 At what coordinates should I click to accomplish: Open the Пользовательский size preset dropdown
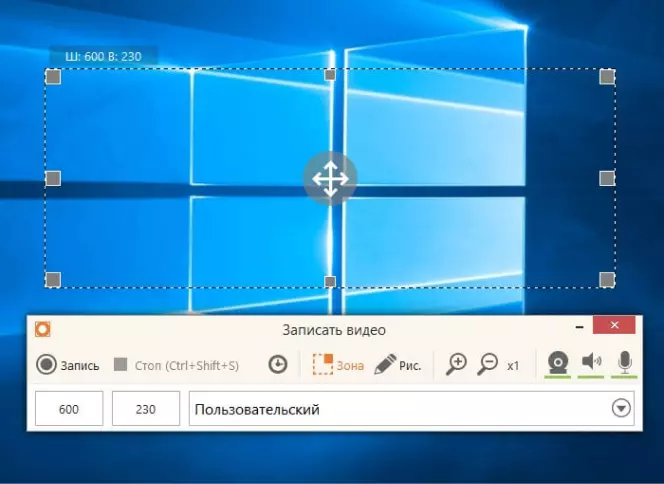click(412, 409)
